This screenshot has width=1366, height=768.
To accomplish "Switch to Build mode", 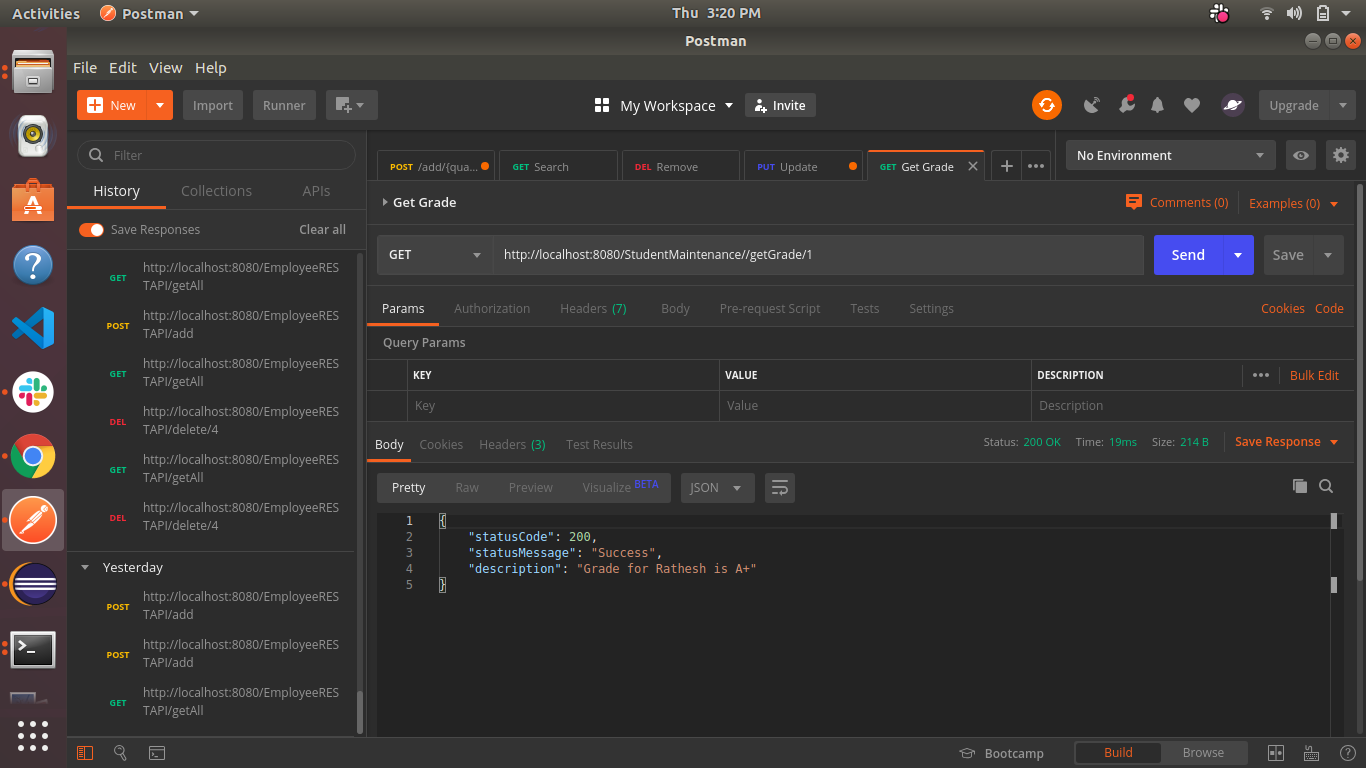I will [x=1118, y=753].
